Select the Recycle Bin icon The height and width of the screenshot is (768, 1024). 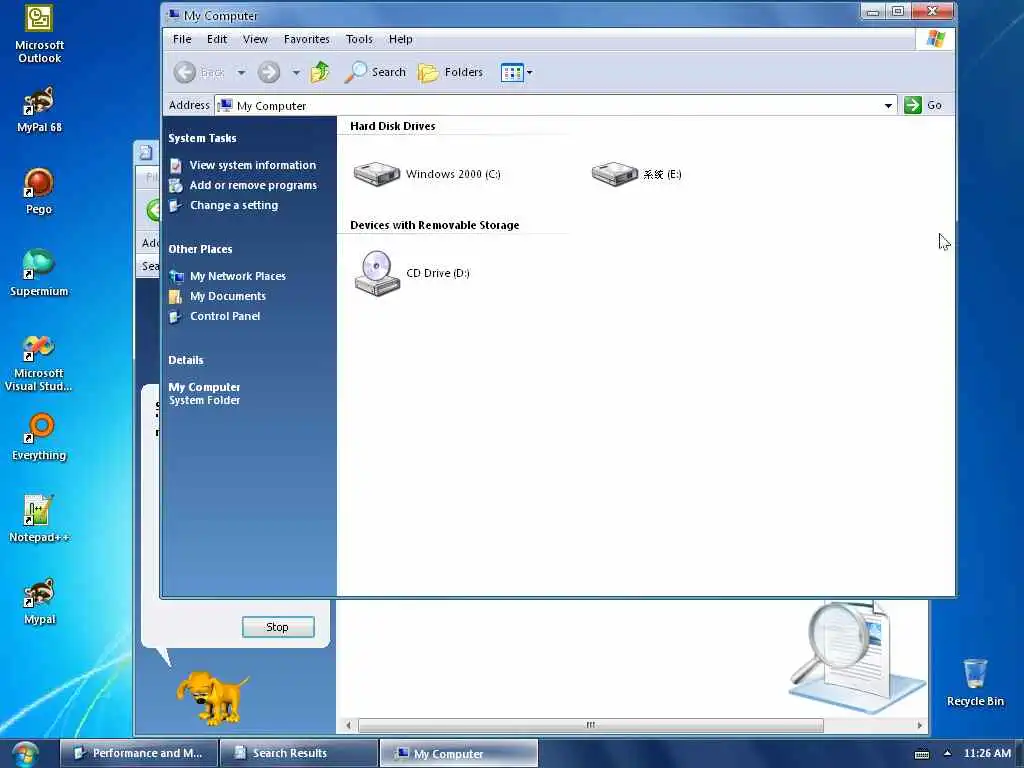(975, 682)
